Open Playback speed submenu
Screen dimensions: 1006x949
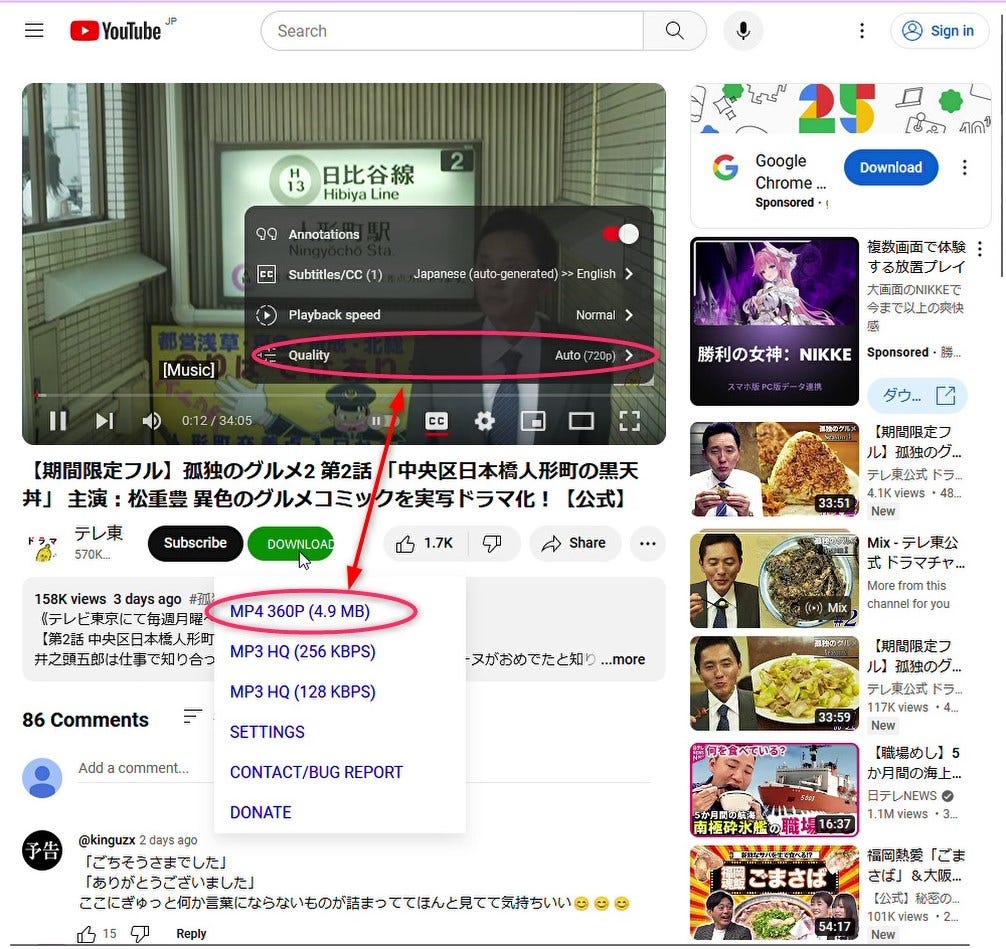coord(449,314)
